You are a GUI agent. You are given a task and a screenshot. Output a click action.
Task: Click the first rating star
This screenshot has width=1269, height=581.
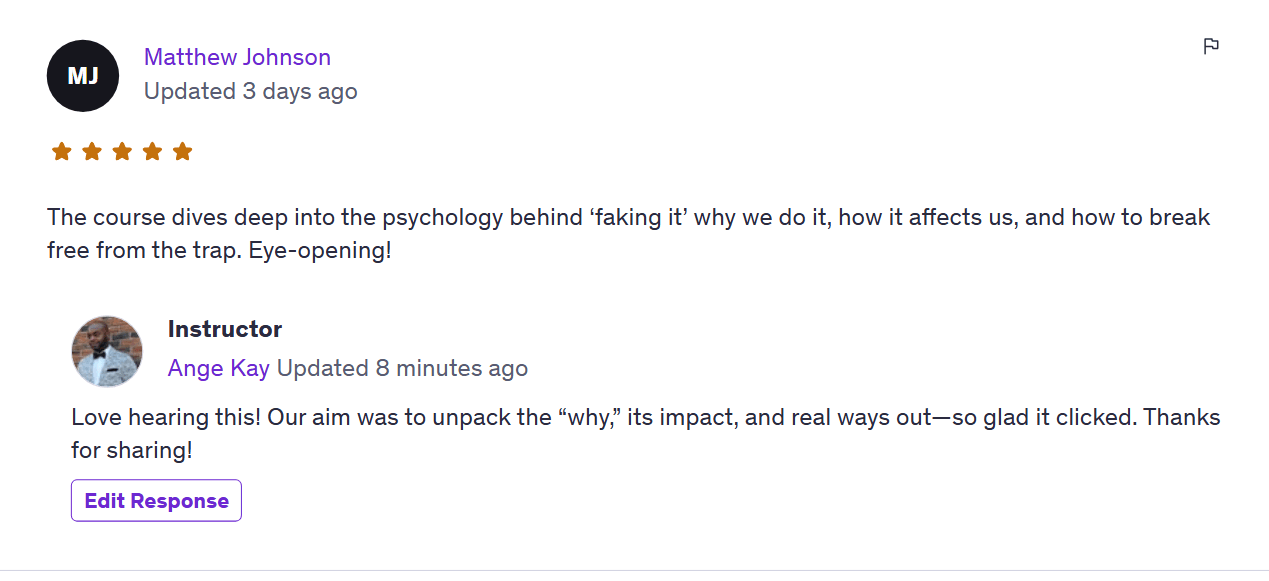tap(62, 152)
